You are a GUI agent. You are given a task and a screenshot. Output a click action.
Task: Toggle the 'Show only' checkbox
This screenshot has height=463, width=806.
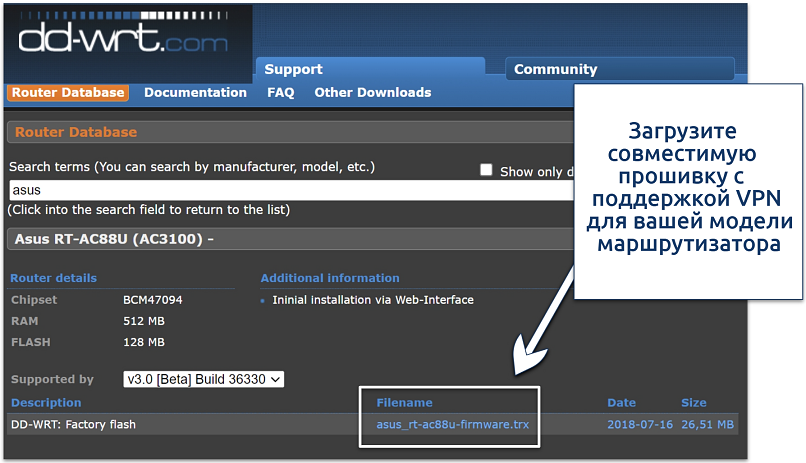486,170
